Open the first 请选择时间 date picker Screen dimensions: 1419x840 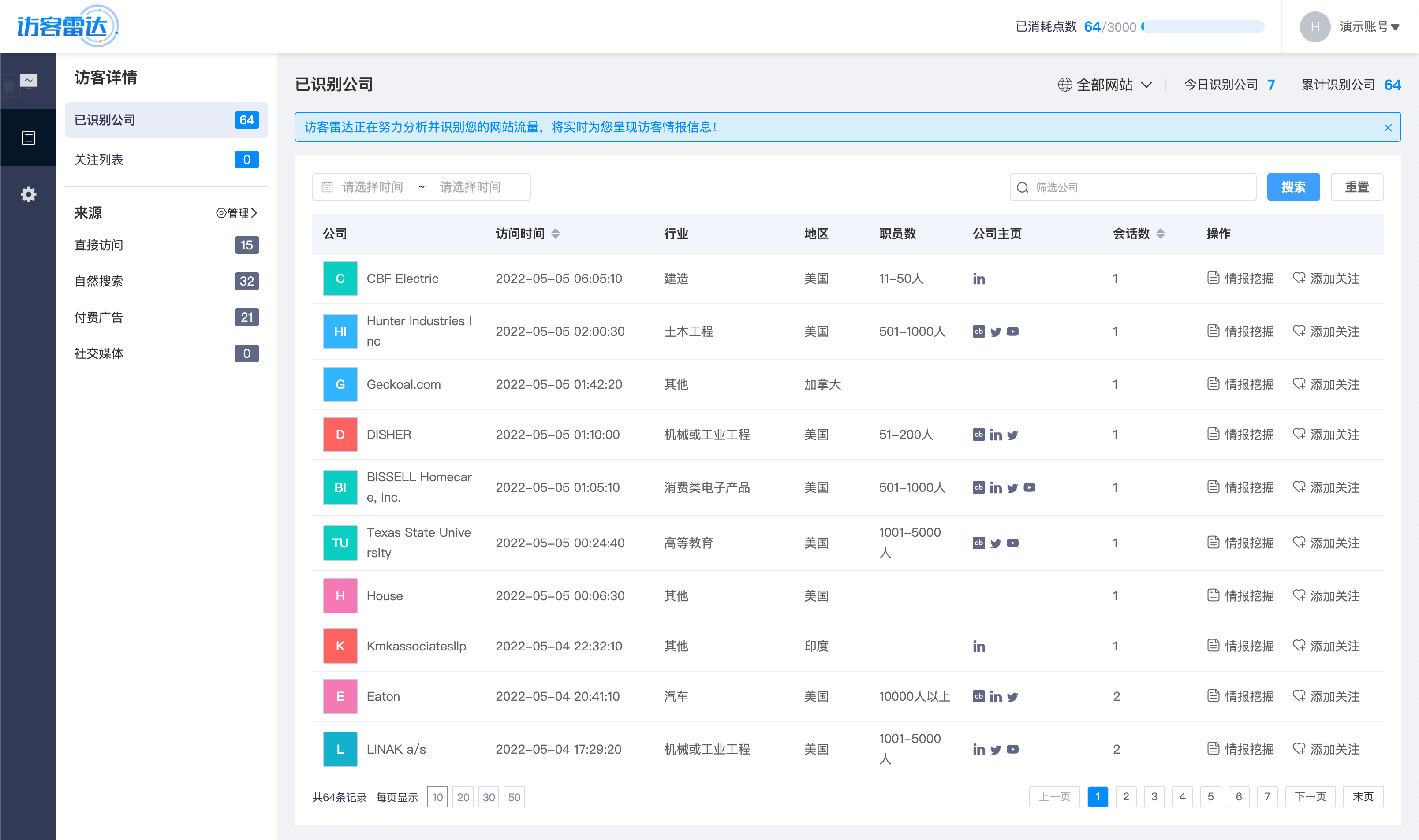click(x=372, y=187)
